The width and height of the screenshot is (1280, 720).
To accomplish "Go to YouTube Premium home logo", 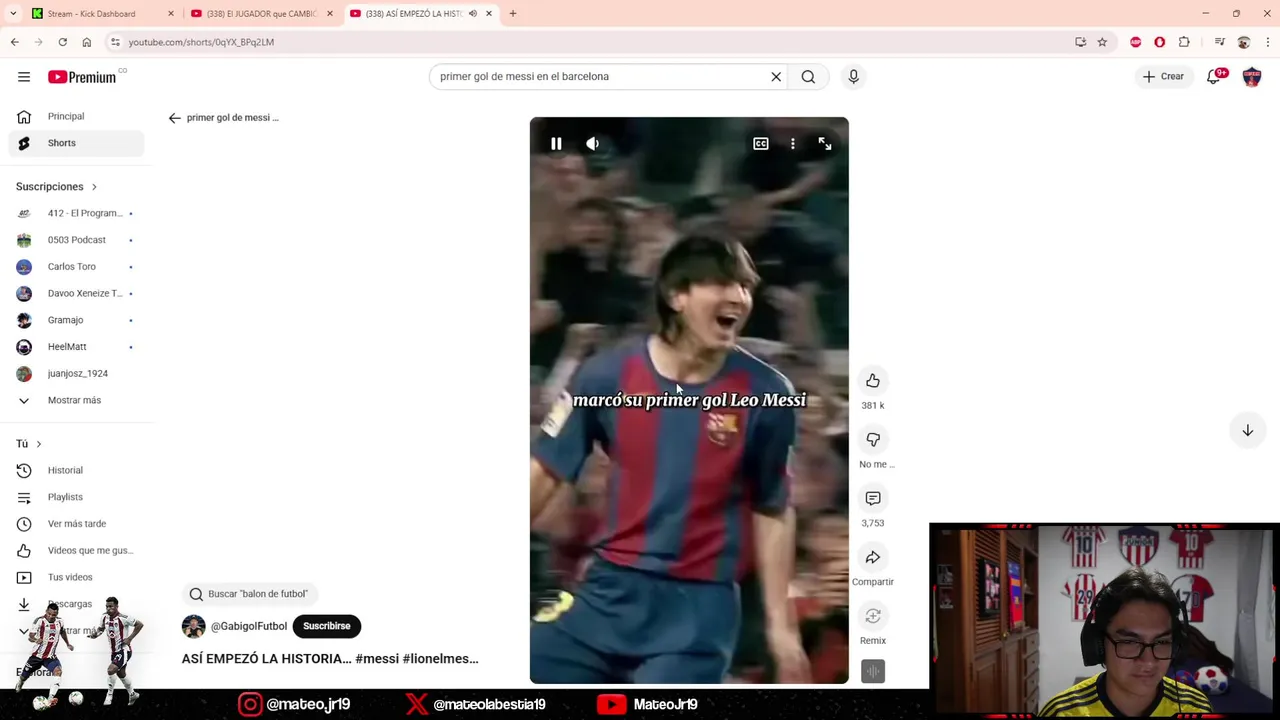I will point(82,77).
